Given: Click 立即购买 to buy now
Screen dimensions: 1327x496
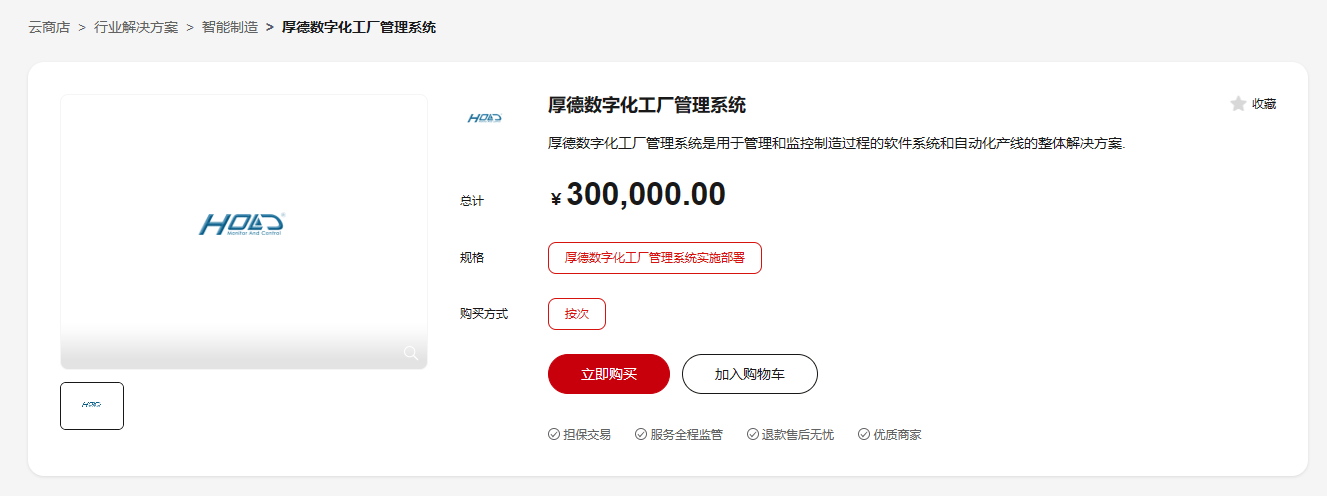Looking at the screenshot, I should tap(609, 374).
